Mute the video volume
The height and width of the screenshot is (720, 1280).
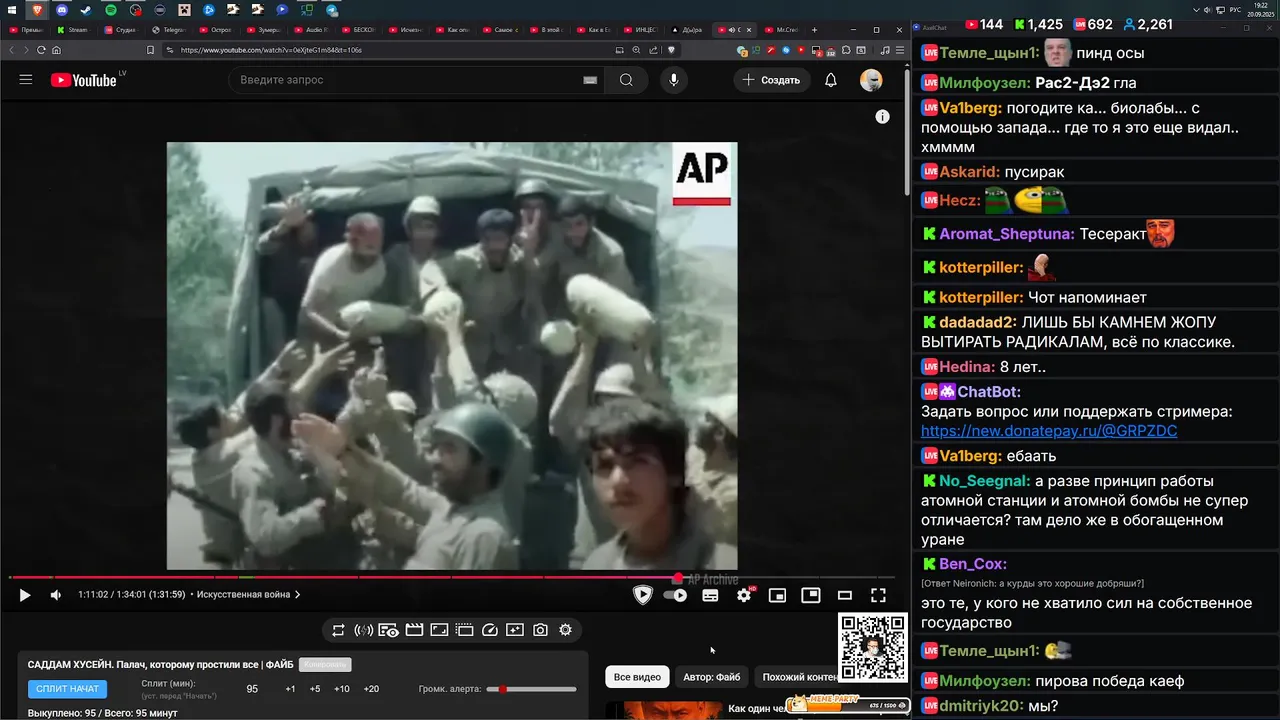56,595
